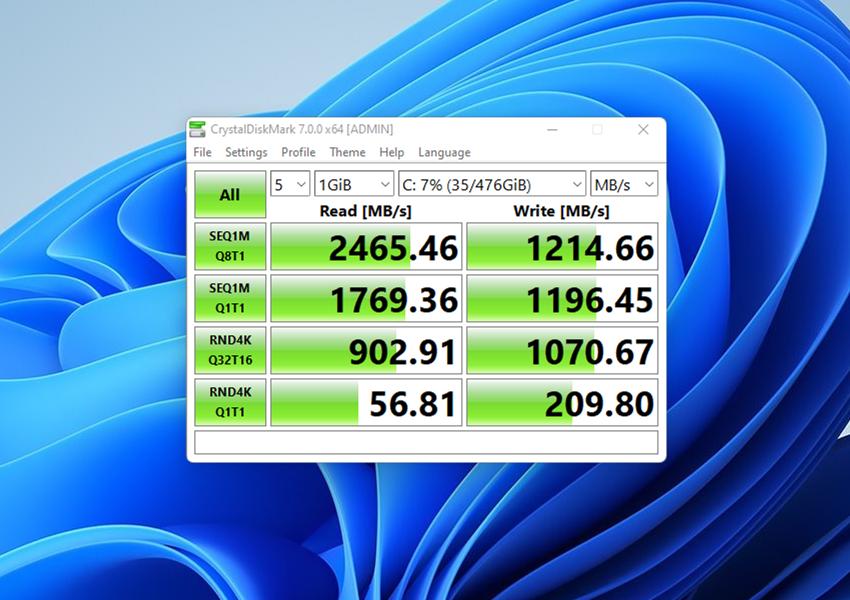
Task: Run the SEQ1M Q1T1 test
Action: [x=230, y=298]
